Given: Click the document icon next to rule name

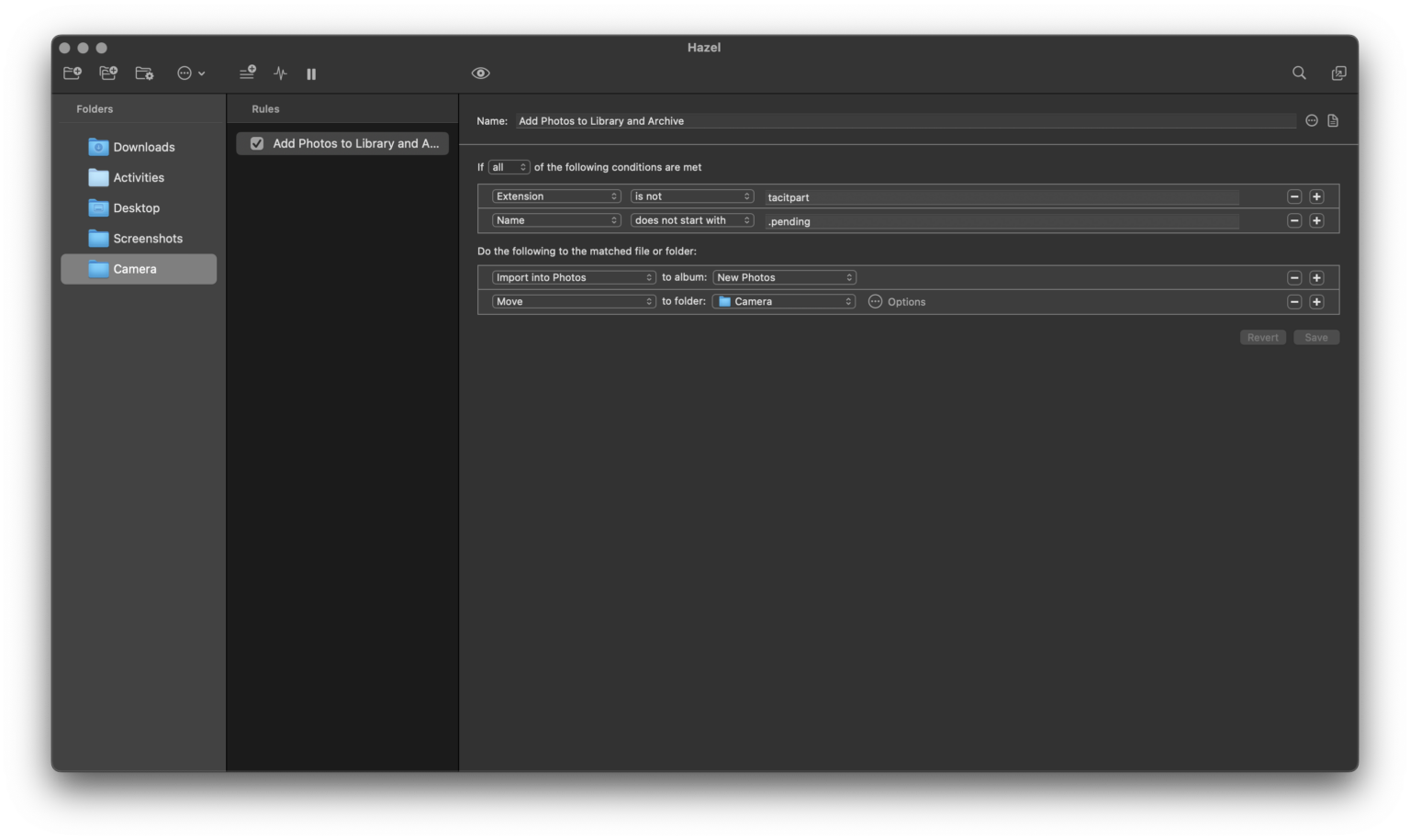Looking at the screenshot, I should [1333, 120].
